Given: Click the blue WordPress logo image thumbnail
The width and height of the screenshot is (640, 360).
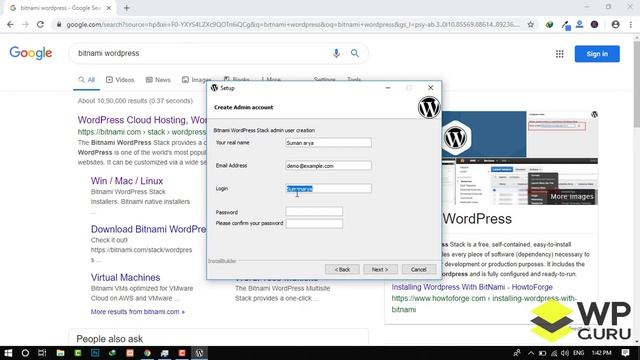Looking at the screenshot, I should 484,134.
